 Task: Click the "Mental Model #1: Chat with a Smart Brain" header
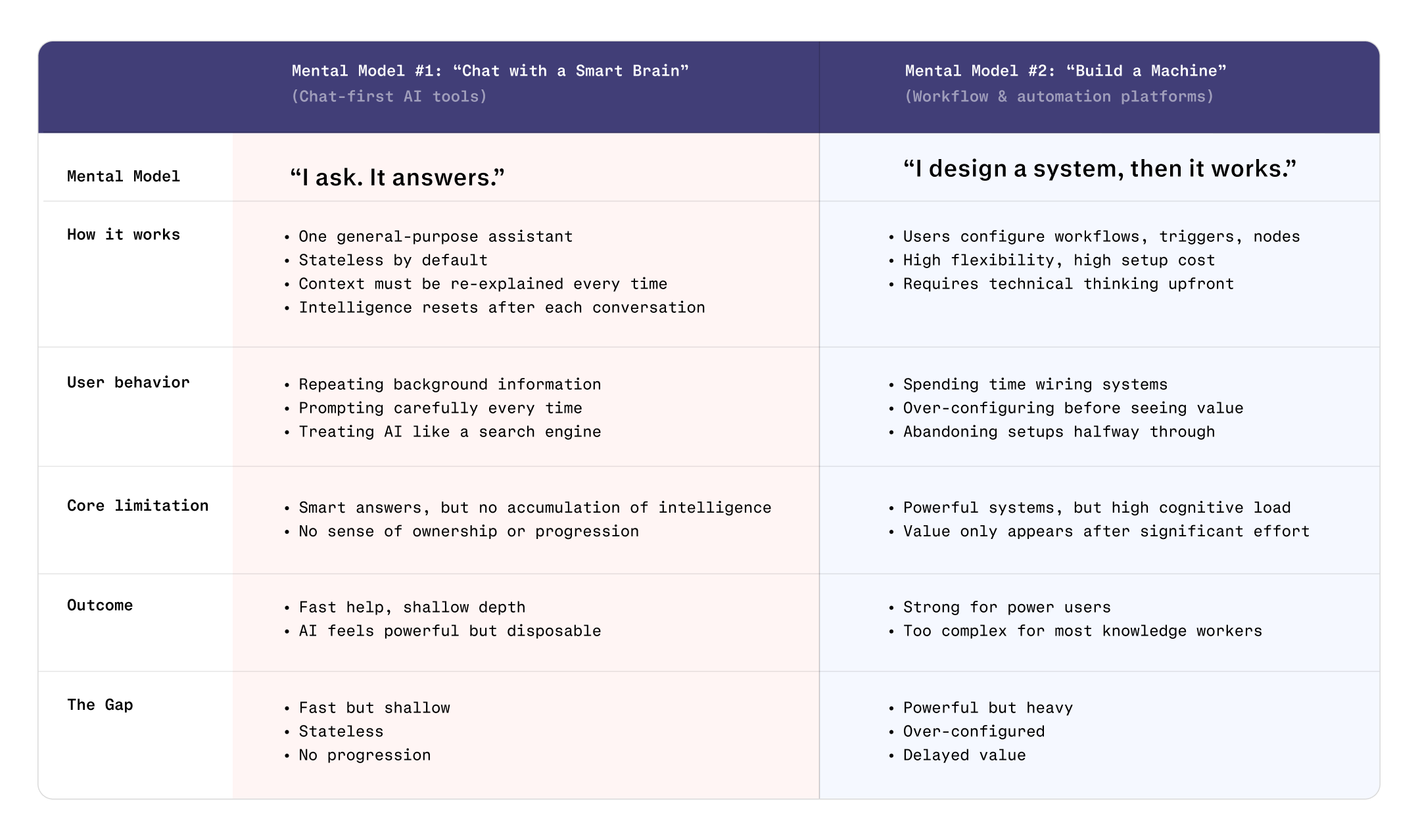490,71
